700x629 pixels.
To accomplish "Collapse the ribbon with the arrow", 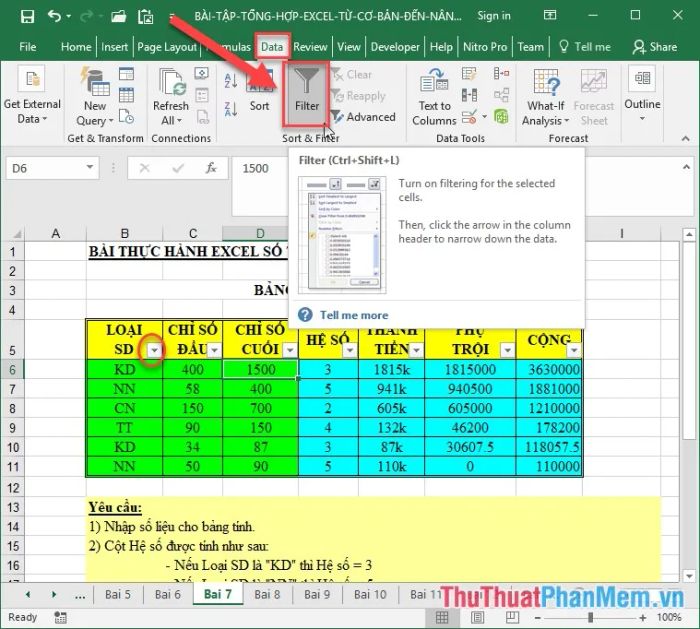I will pyautogui.click(x=685, y=139).
